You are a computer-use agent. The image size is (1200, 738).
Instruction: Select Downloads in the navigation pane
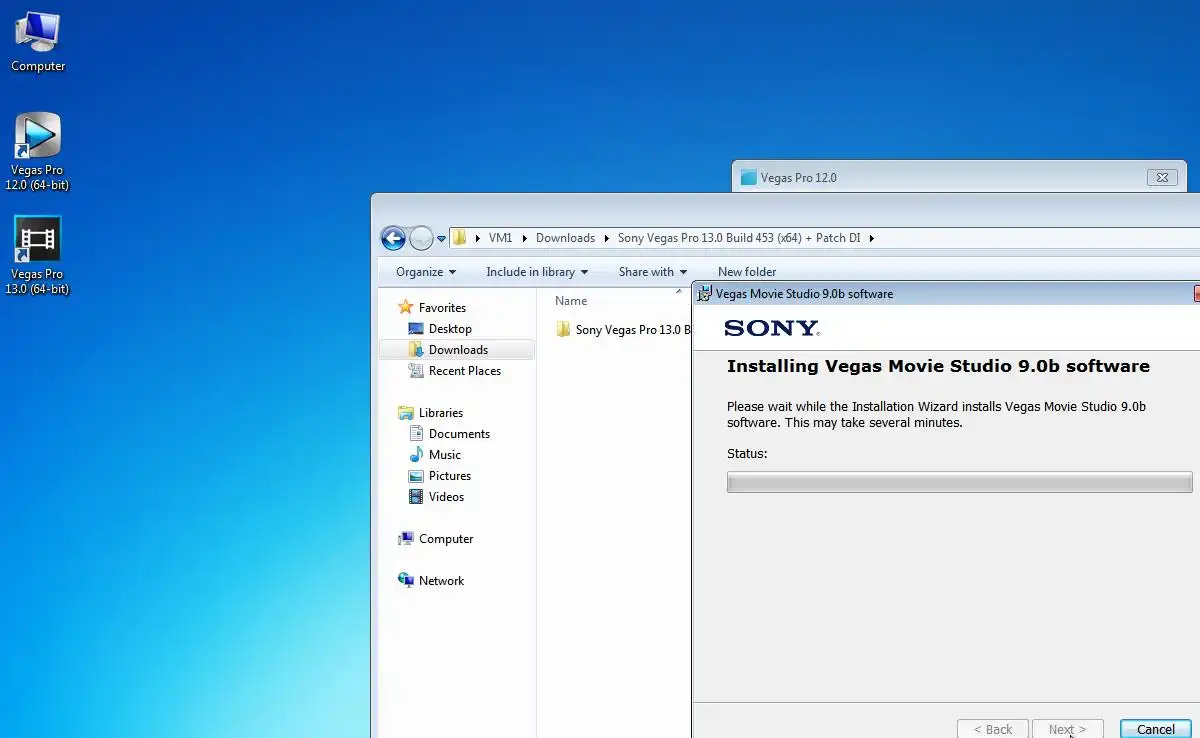click(x=457, y=350)
